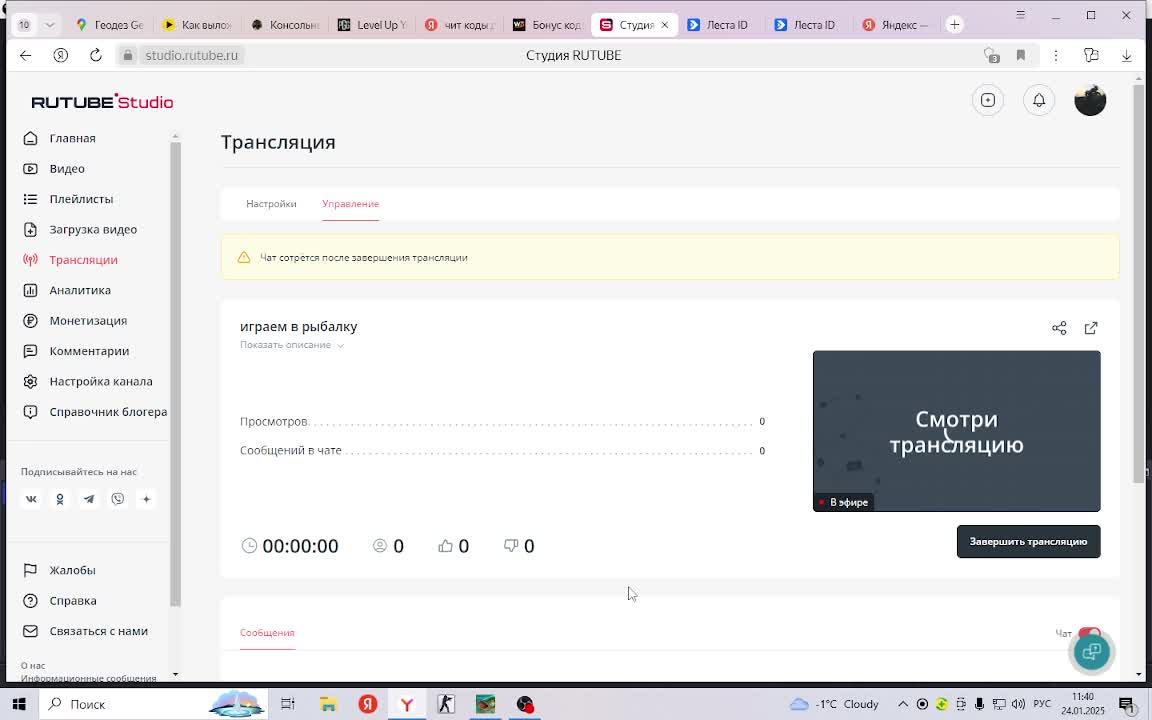Switch to the Управление tab
This screenshot has height=720, width=1152.
pyautogui.click(x=350, y=204)
